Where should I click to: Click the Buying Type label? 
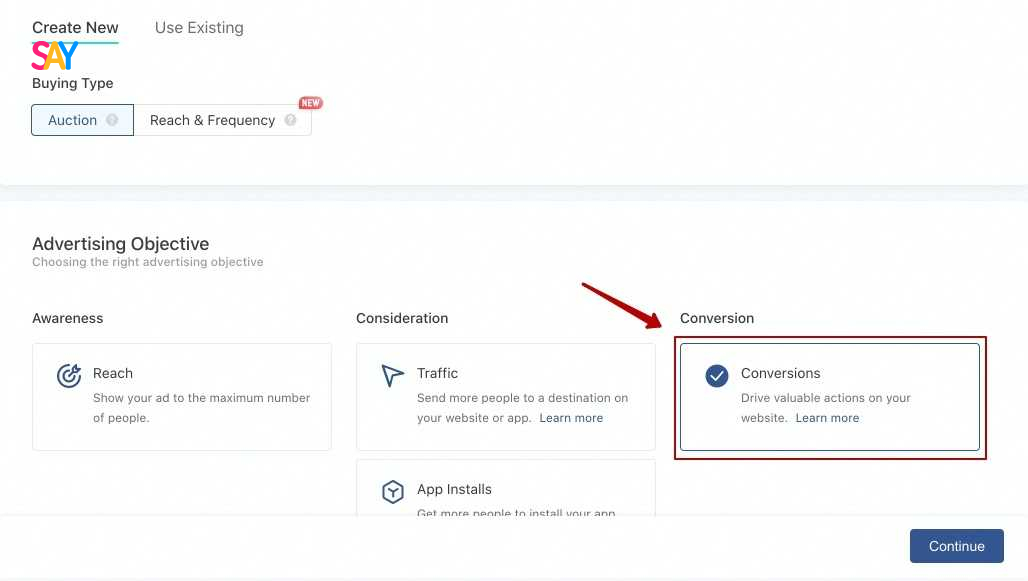click(73, 83)
